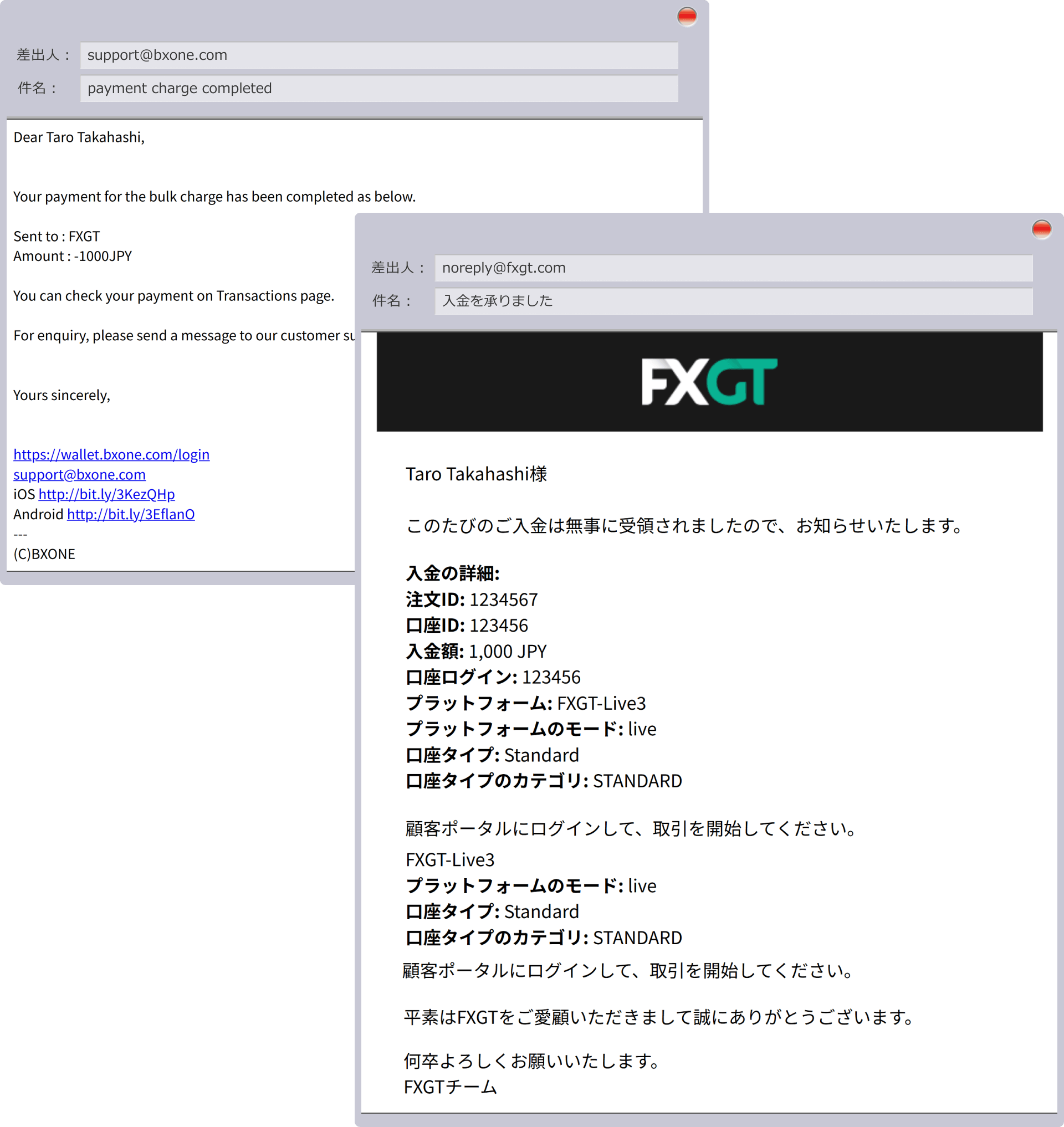
Task: Select the 入金額 1,000 JPY line
Action: pos(475,651)
